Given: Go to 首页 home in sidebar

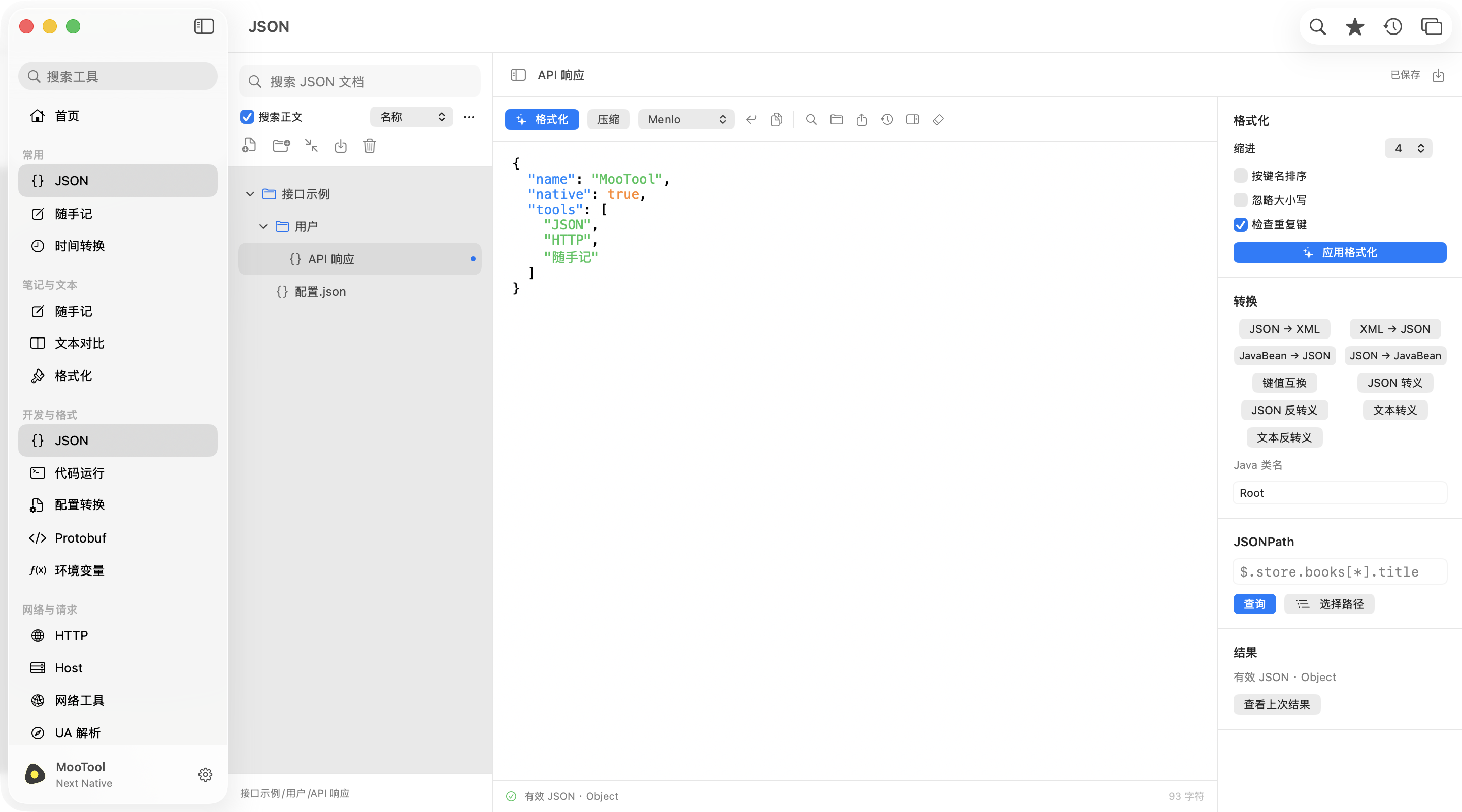Looking at the screenshot, I should [x=118, y=116].
